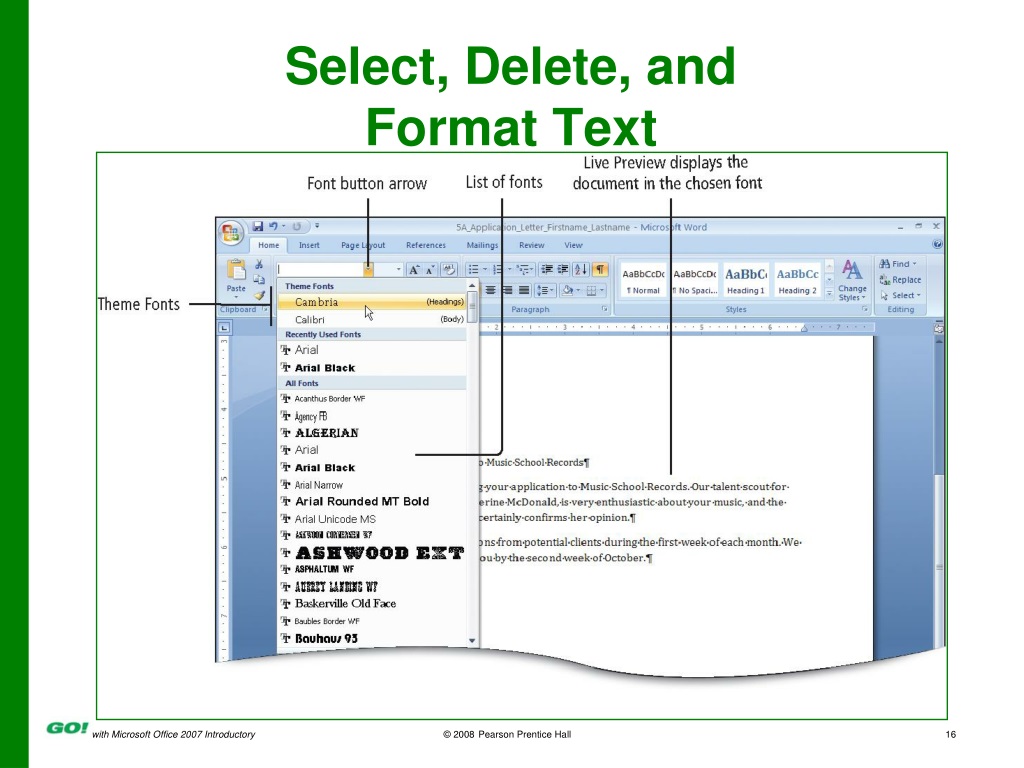Click the Cut scissors icon
The width and height of the screenshot is (1024, 768).
pyautogui.click(x=259, y=264)
